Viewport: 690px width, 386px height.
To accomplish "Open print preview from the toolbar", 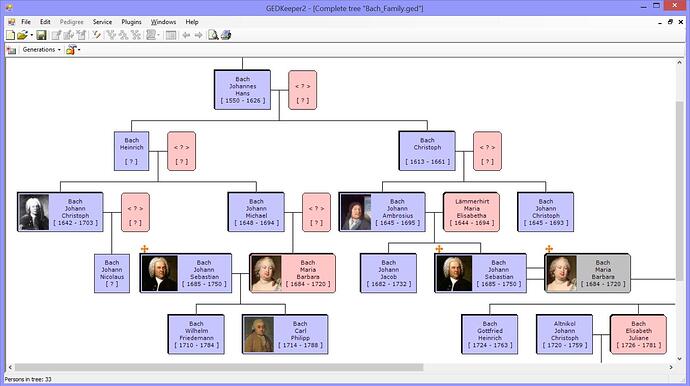I will pyautogui.click(x=213, y=35).
